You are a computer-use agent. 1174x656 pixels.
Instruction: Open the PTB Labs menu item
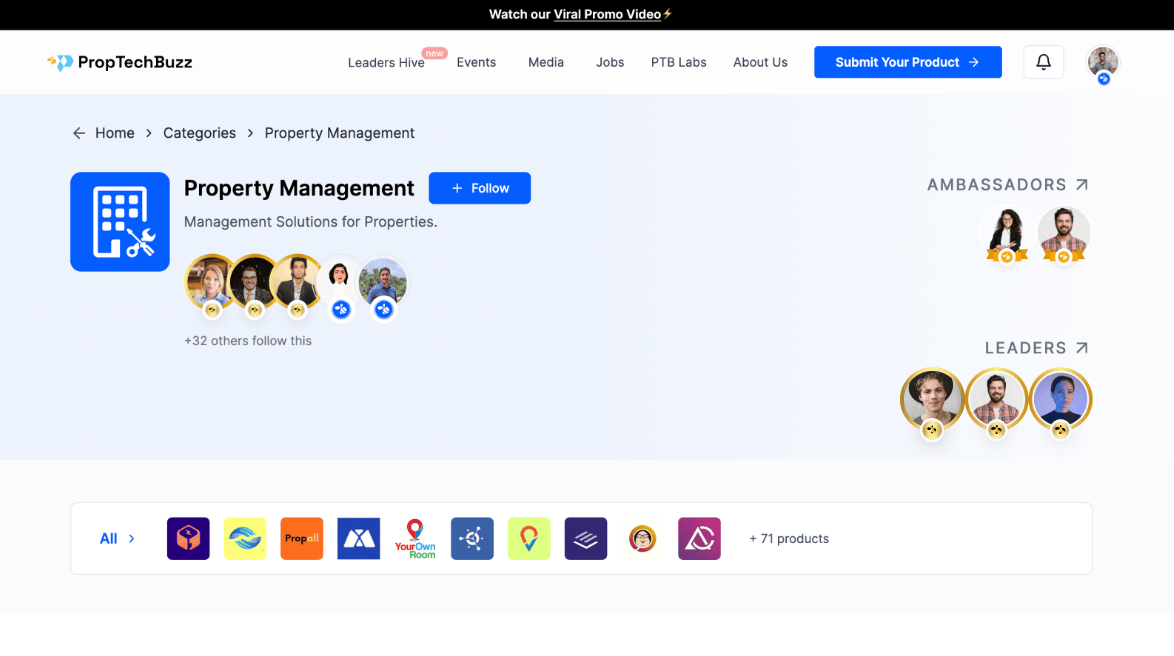coord(678,62)
